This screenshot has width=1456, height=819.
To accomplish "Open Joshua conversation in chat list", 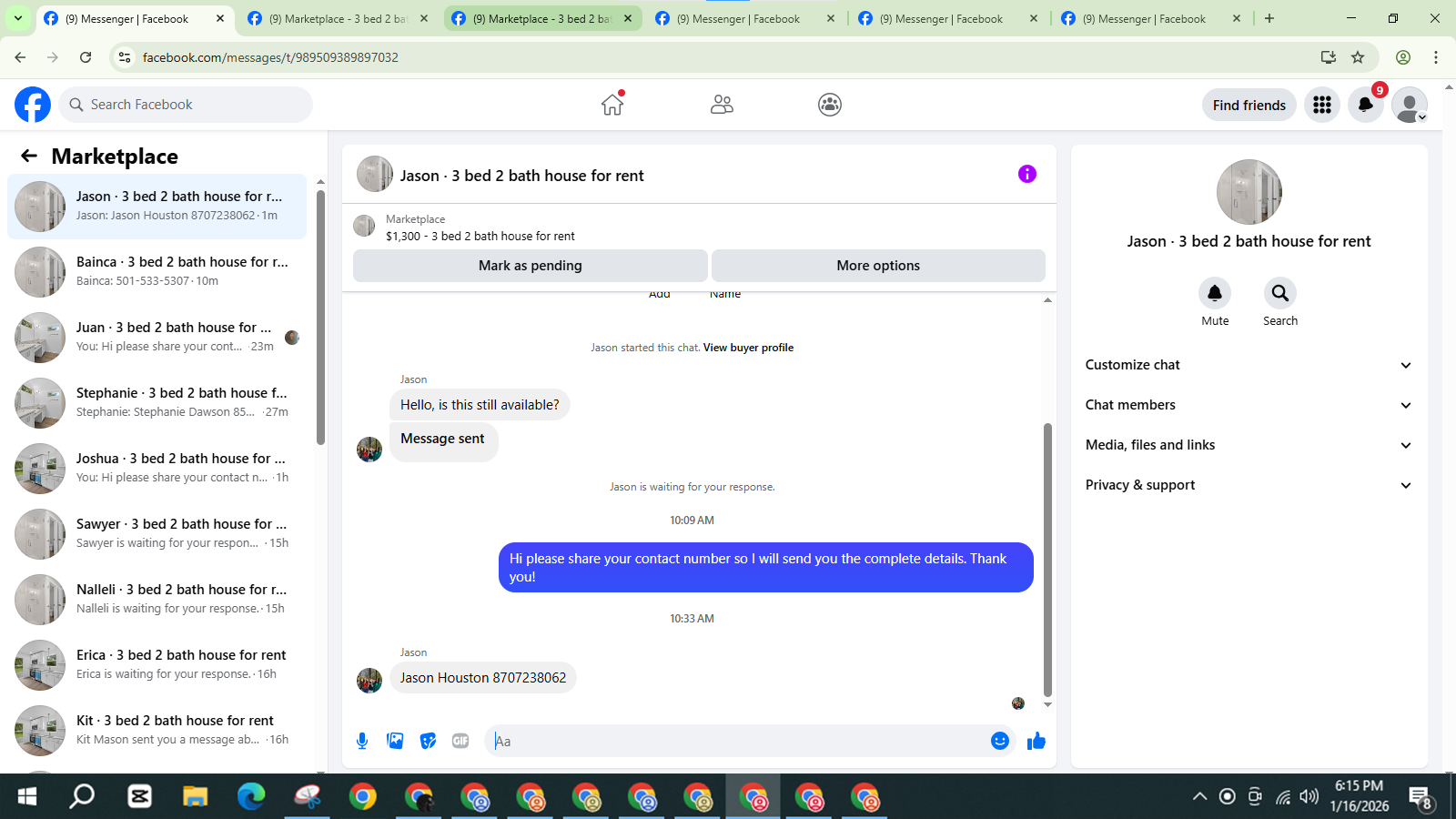I will click(157, 469).
